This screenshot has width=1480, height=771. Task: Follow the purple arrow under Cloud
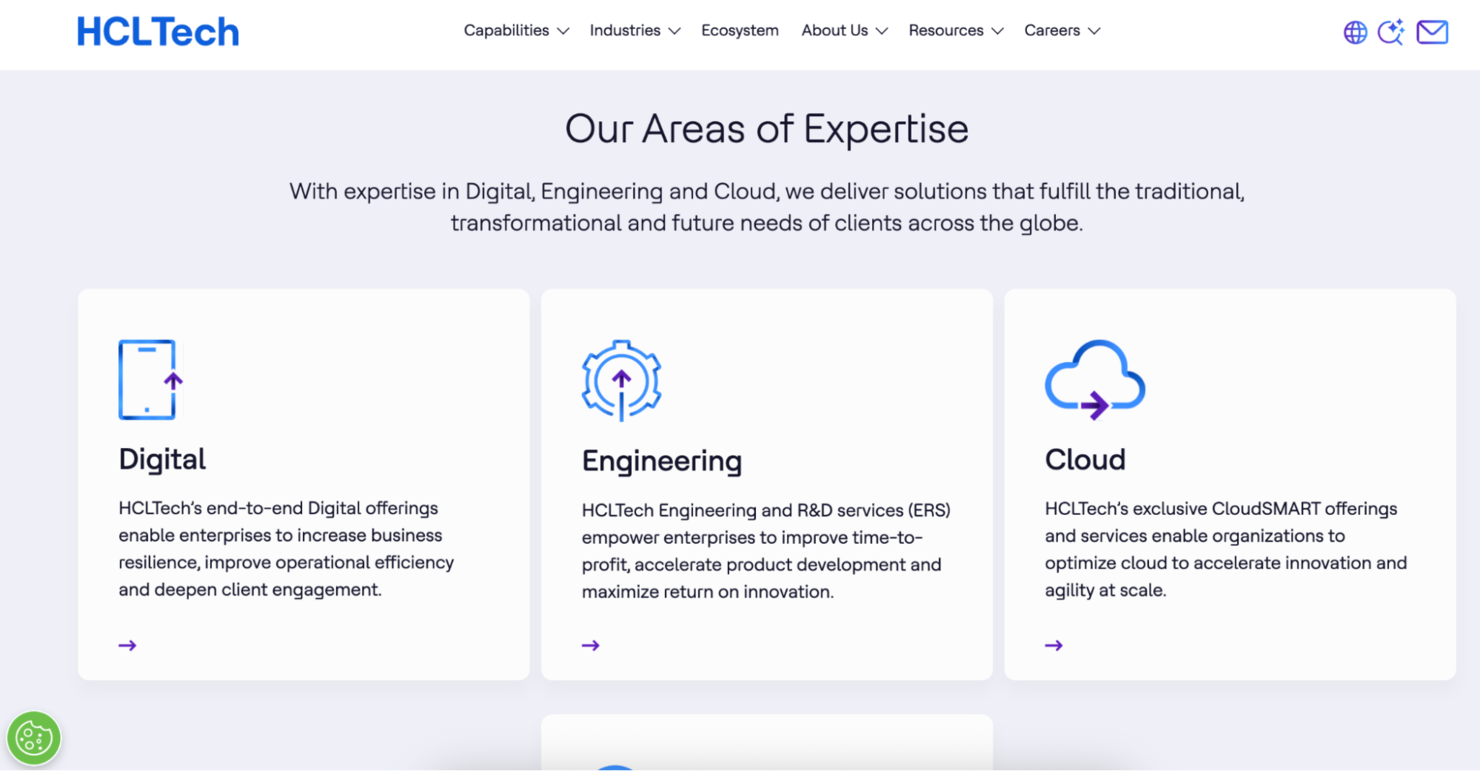pos(1054,645)
